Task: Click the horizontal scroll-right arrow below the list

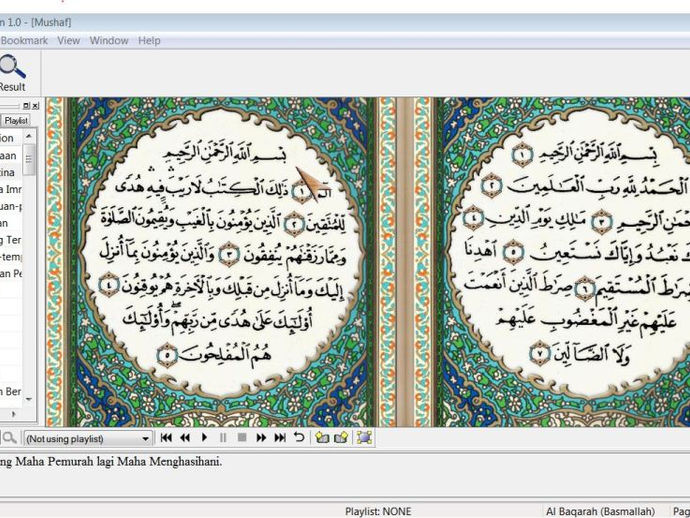Action: click(13, 414)
